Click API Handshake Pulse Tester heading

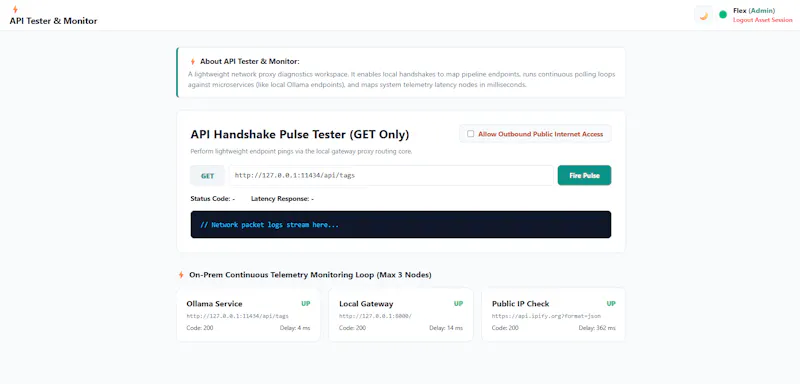coord(299,135)
